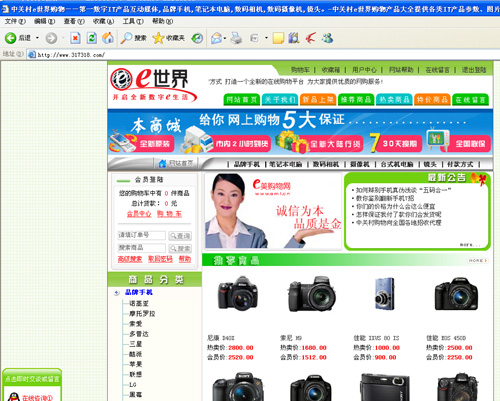Click the 搜索商品 search input field
This screenshot has width=500, height=401.
click(x=141, y=248)
